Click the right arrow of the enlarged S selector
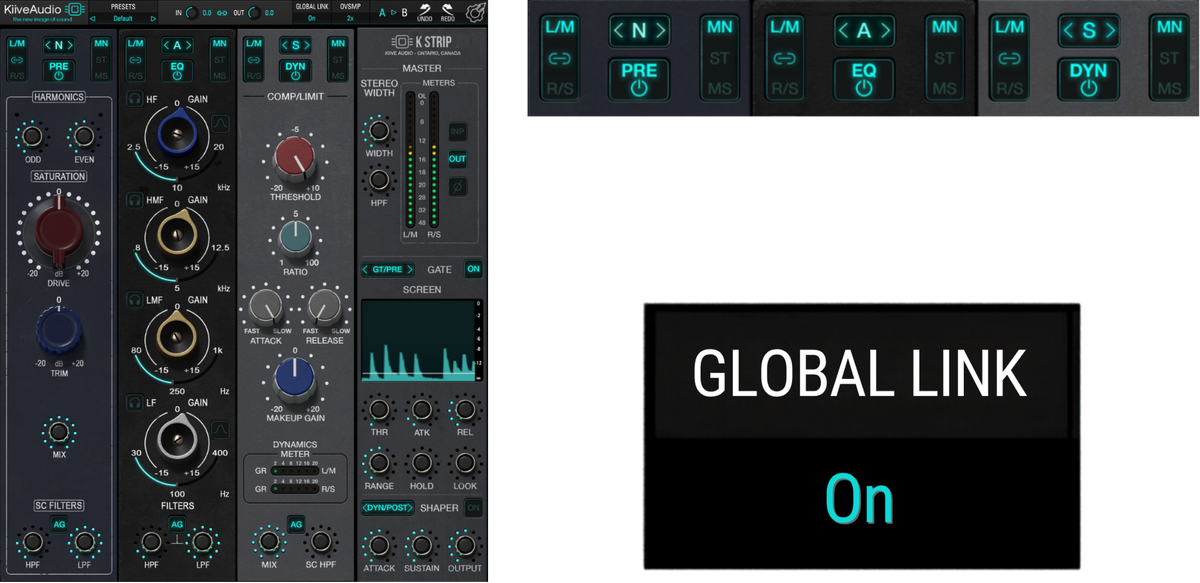 [x=1109, y=31]
